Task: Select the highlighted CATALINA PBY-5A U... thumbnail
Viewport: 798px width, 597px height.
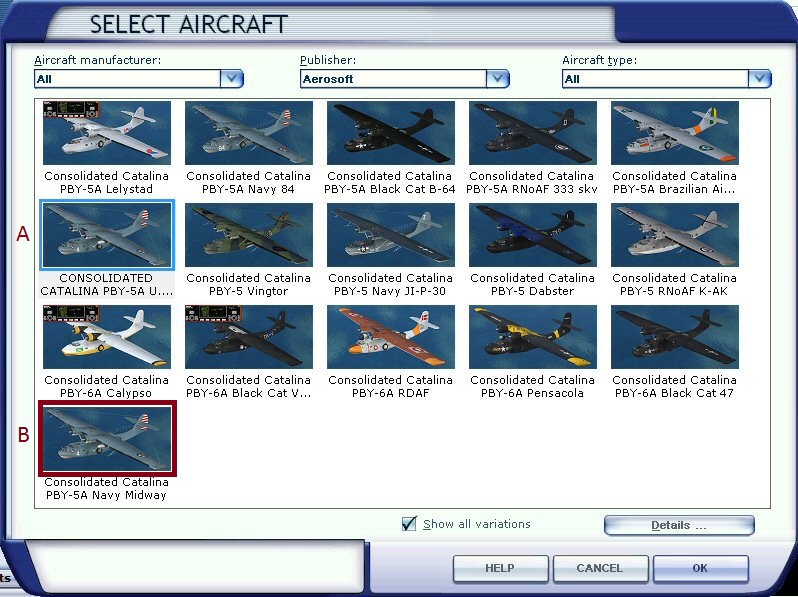Action: (x=107, y=235)
